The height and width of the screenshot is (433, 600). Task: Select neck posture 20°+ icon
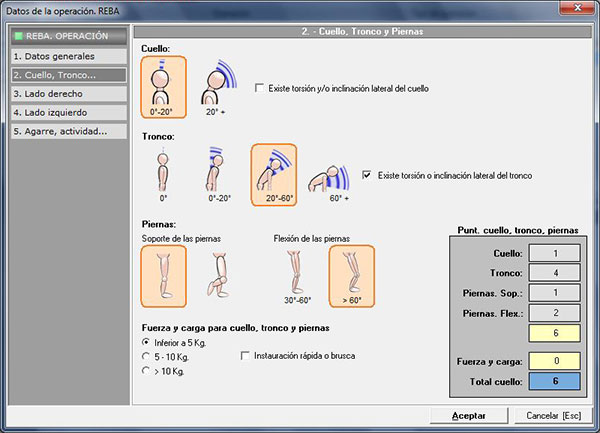[218, 87]
